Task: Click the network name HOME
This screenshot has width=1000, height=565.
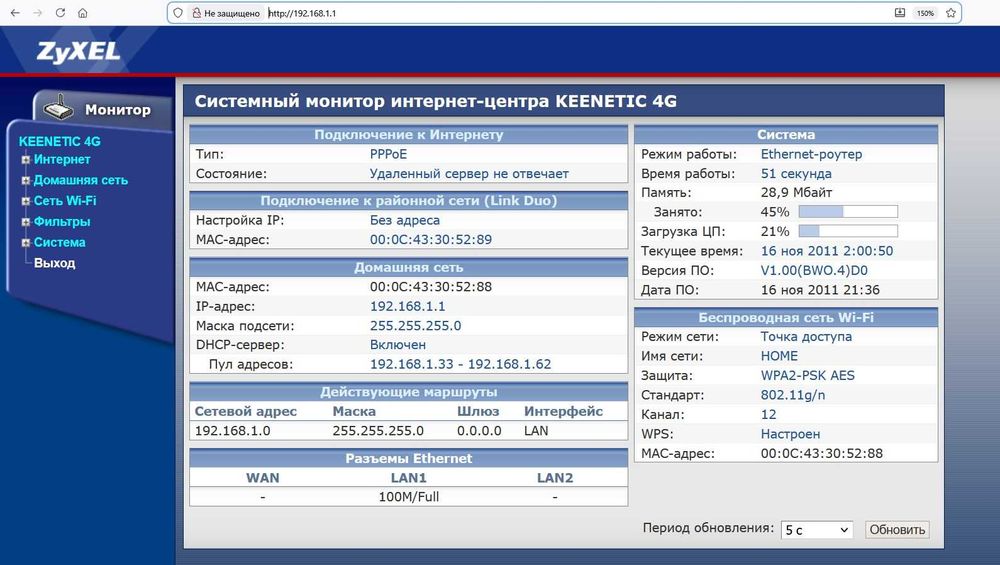Action: pyautogui.click(x=779, y=356)
